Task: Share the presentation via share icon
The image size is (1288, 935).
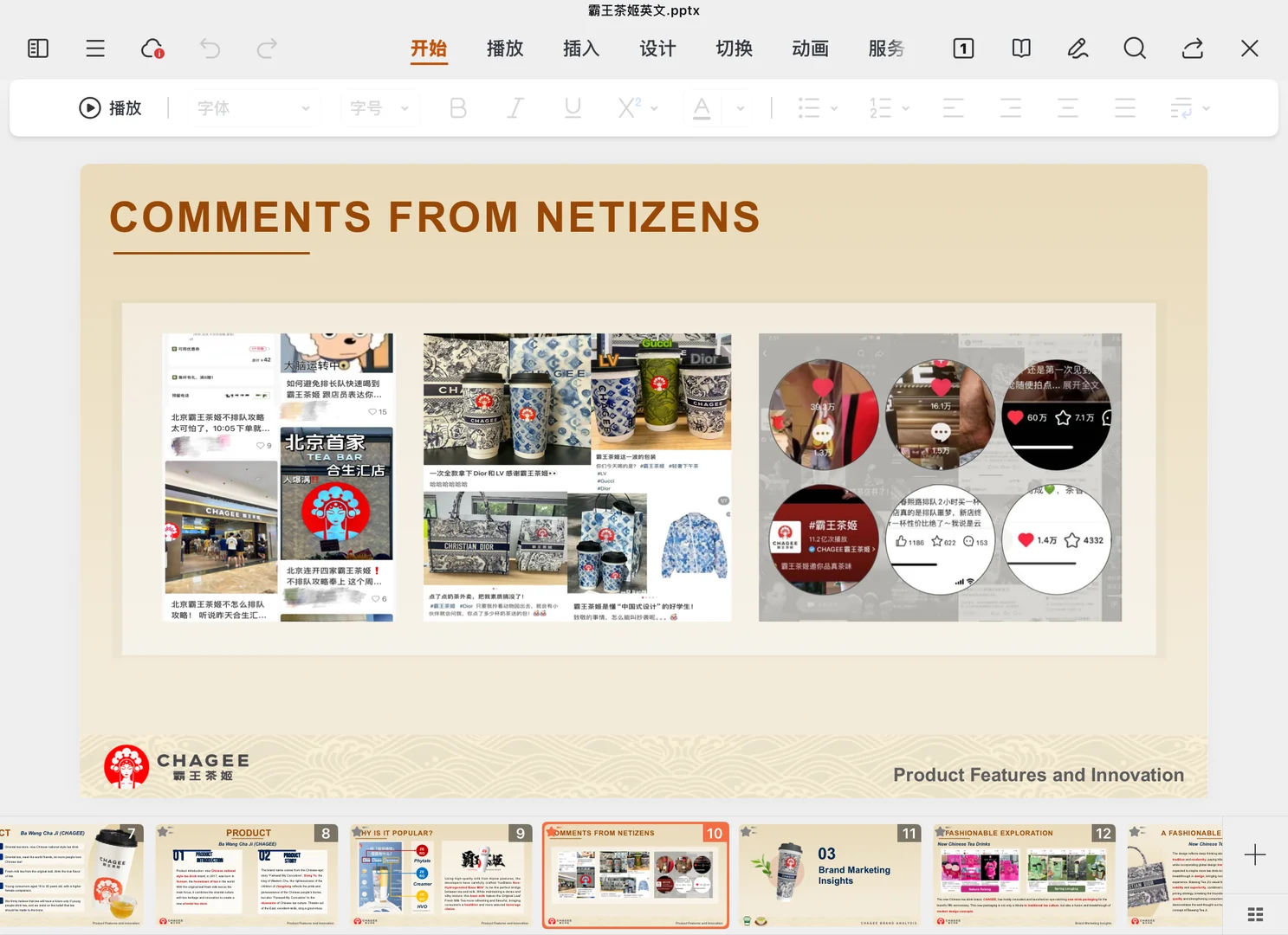Action: click(1193, 48)
